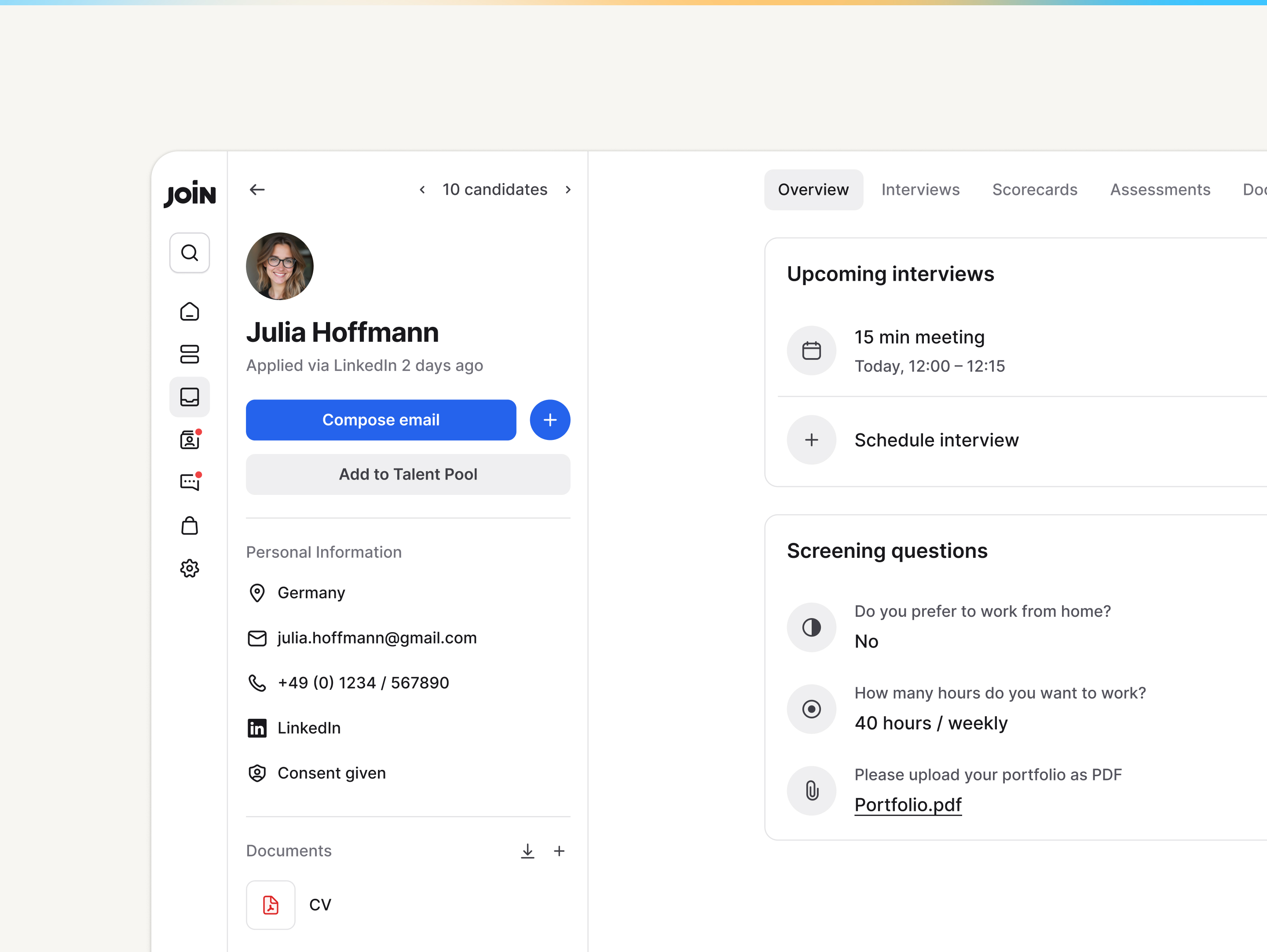Screen dimensions: 1267x952
Task: Open candidates contact icon with notification
Action: (x=189, y=440)
